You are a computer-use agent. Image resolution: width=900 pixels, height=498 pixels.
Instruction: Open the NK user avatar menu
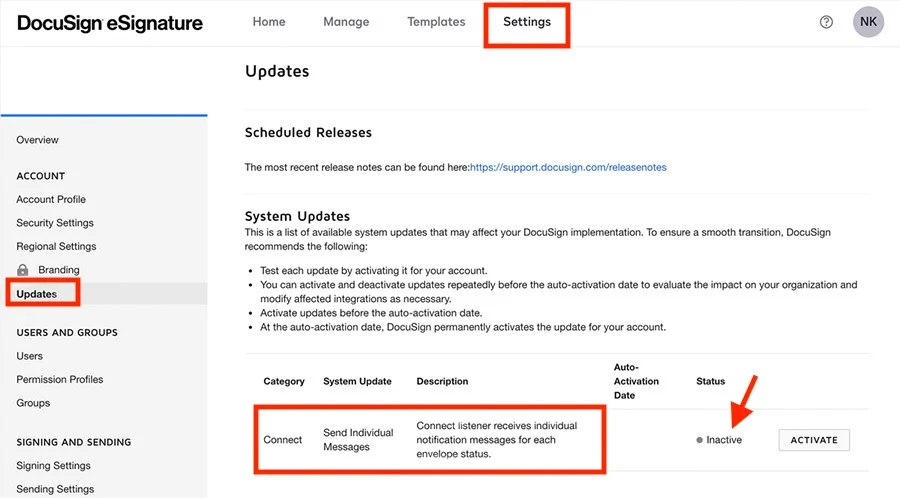point(868,22)
